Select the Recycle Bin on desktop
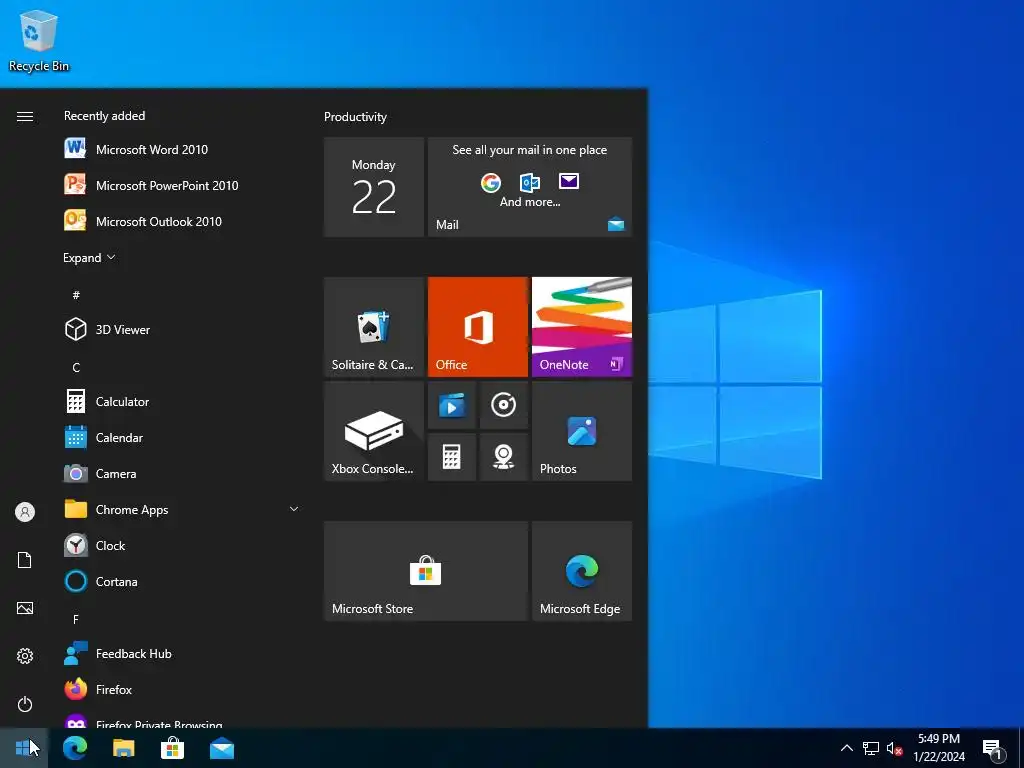1024x768 pixels. point(39,40)
